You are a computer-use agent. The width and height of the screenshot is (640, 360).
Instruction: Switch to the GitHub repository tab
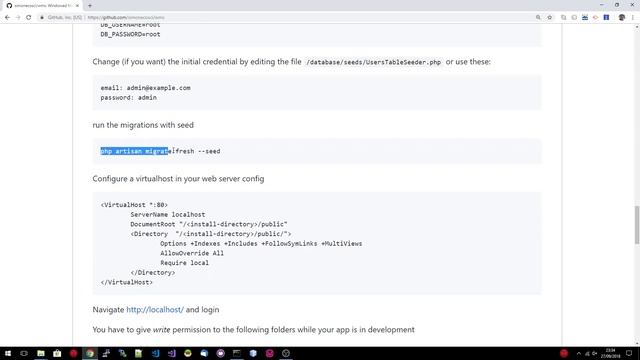point(41,6)
